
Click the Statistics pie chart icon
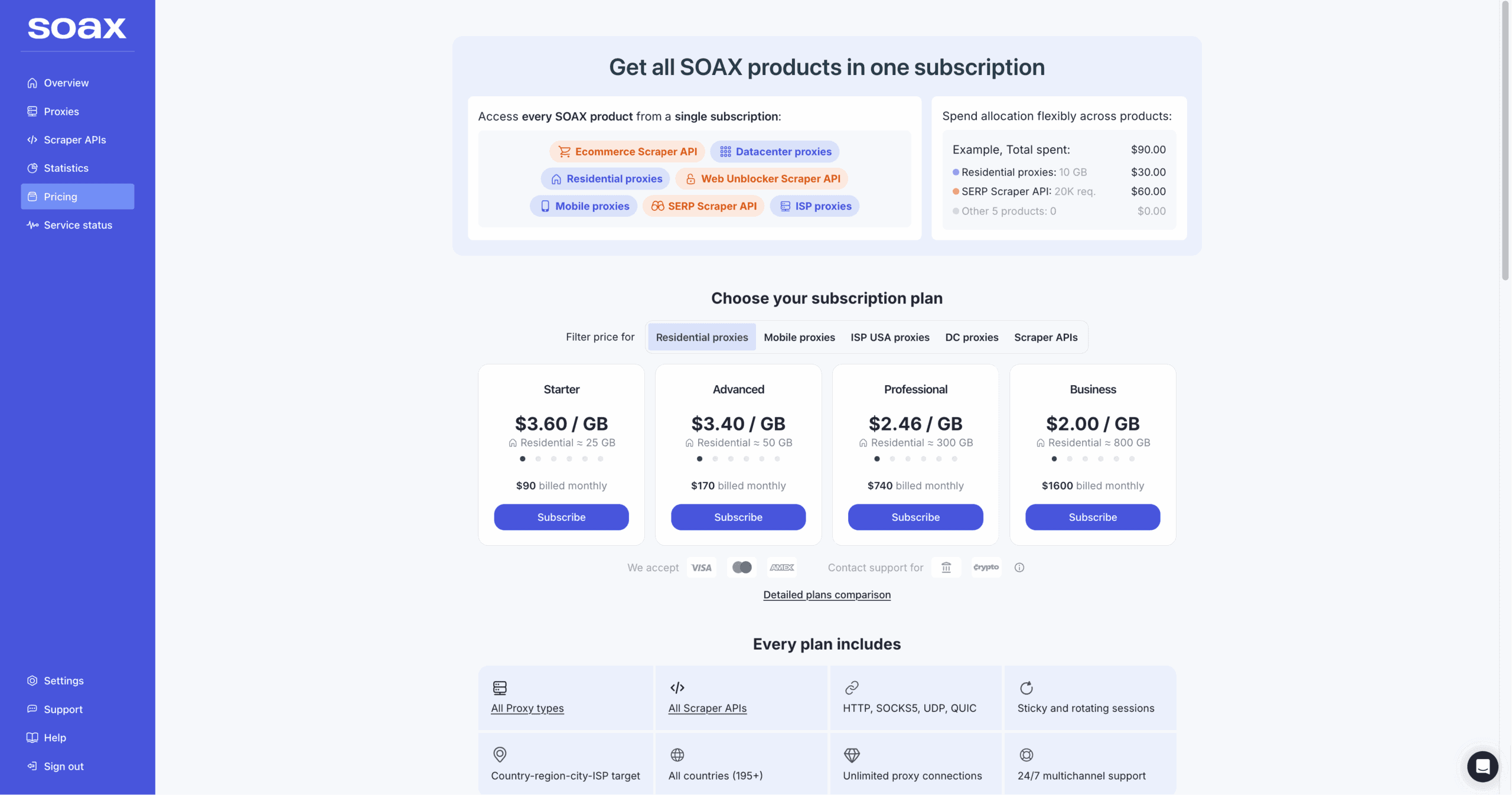click(32, 168)
